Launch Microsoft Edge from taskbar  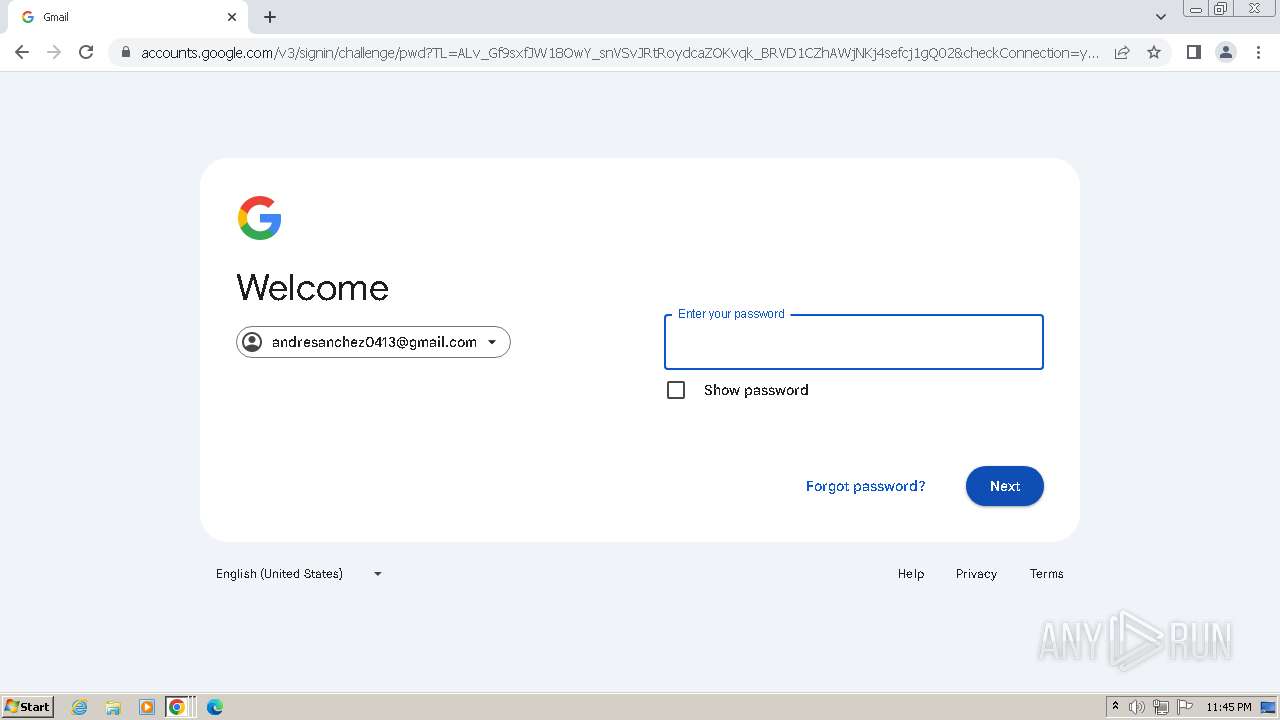click(215, 707)
